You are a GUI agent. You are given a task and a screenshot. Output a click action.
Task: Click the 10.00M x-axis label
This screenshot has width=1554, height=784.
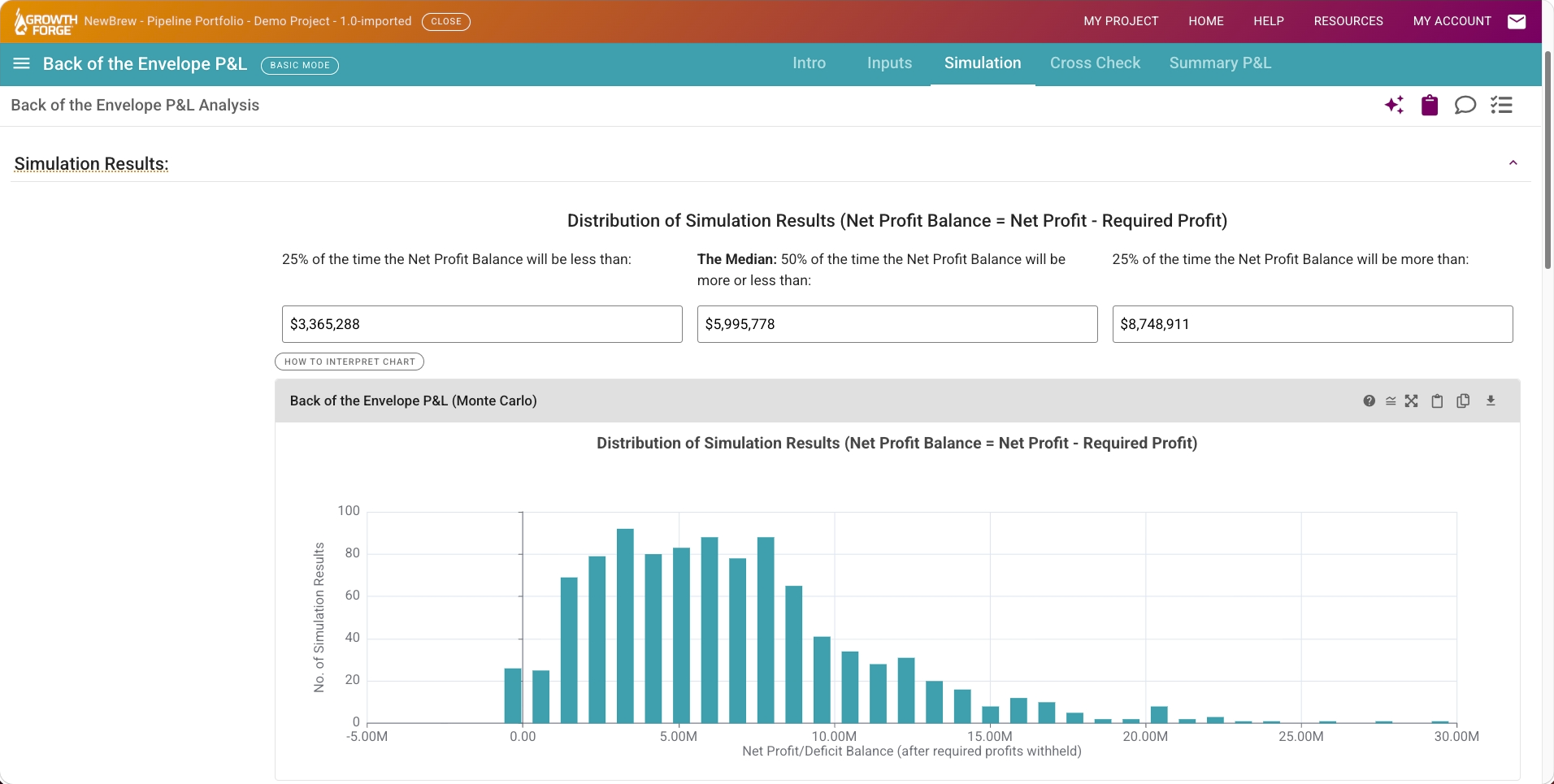click(834, 736)
